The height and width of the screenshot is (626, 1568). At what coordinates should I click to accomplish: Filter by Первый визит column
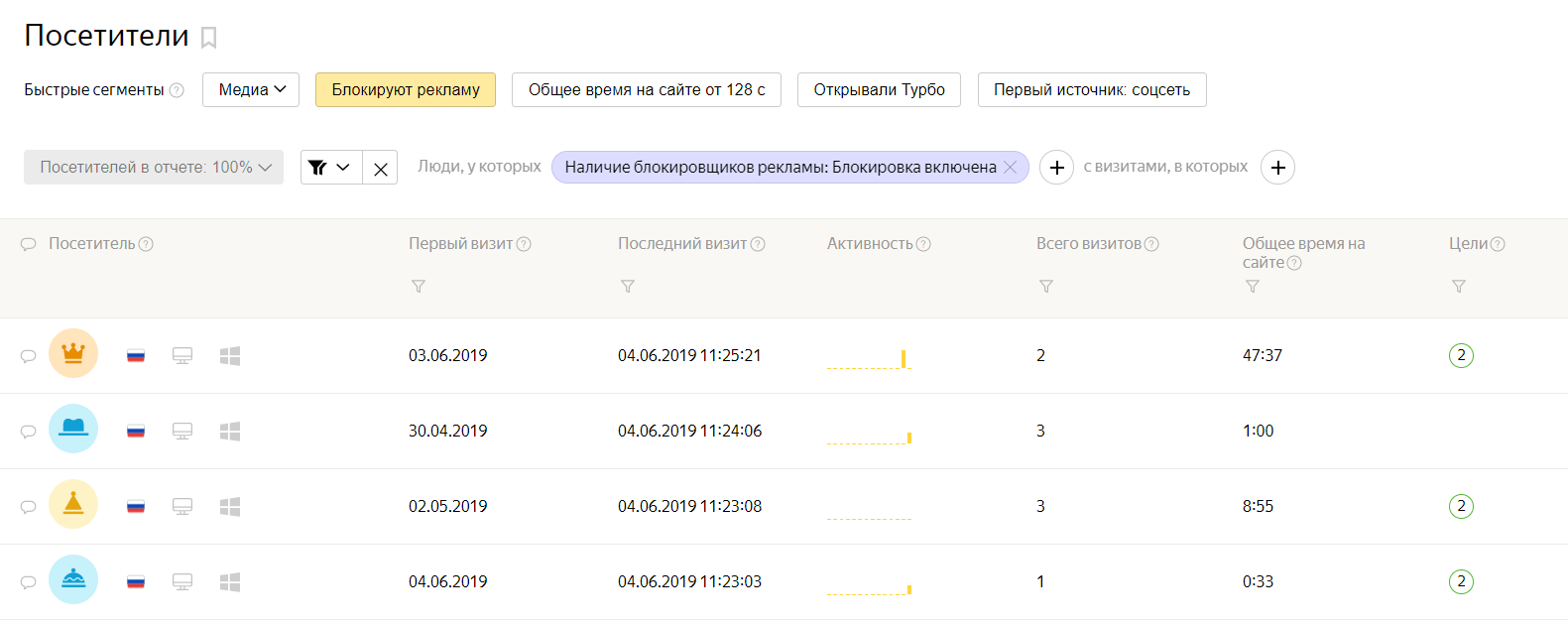(419, 286)
